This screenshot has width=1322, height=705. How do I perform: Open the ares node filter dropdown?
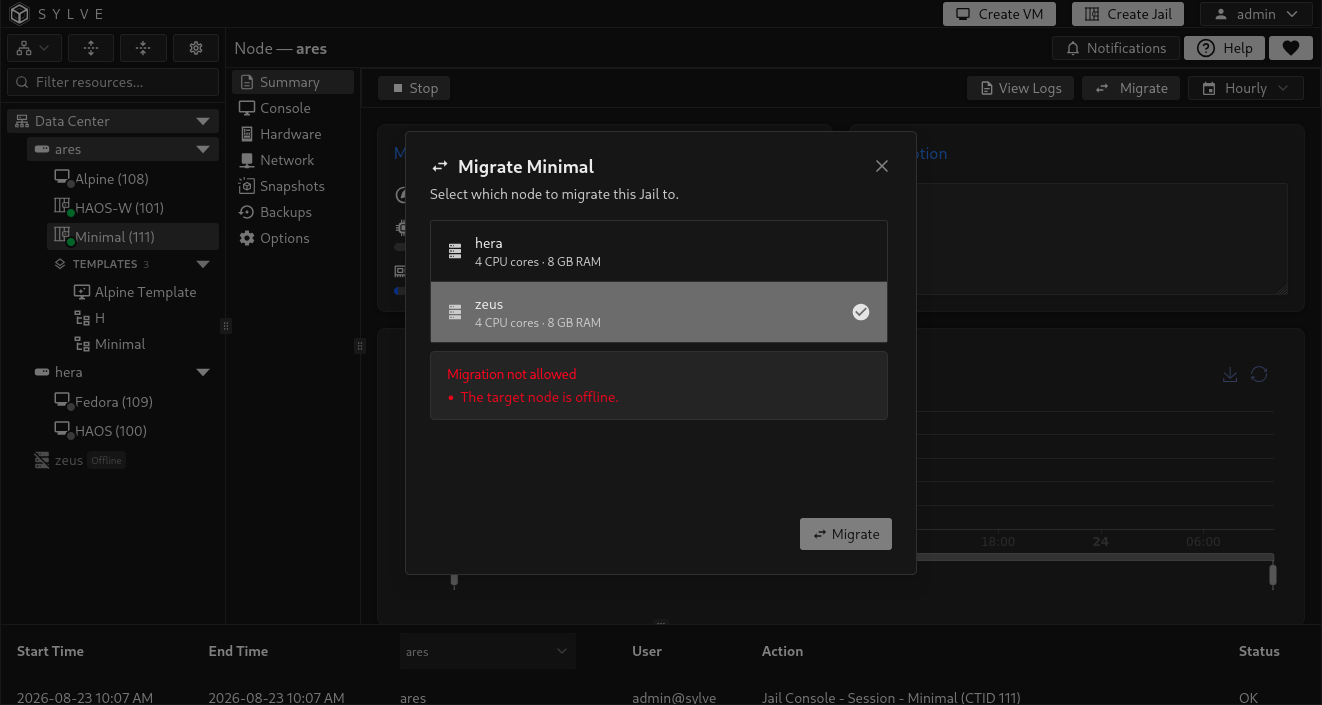488,651
